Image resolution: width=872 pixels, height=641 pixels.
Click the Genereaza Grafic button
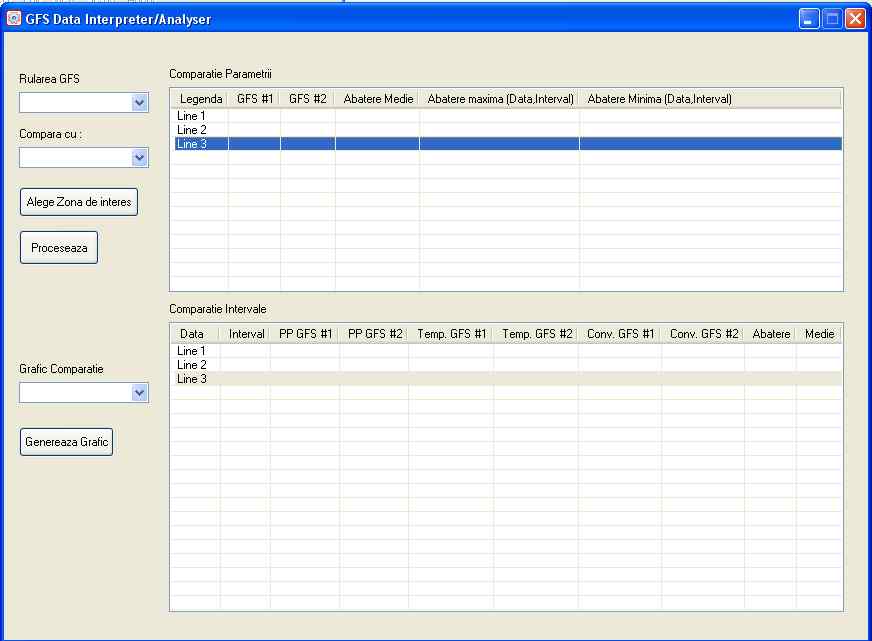[x=67, y=442]
